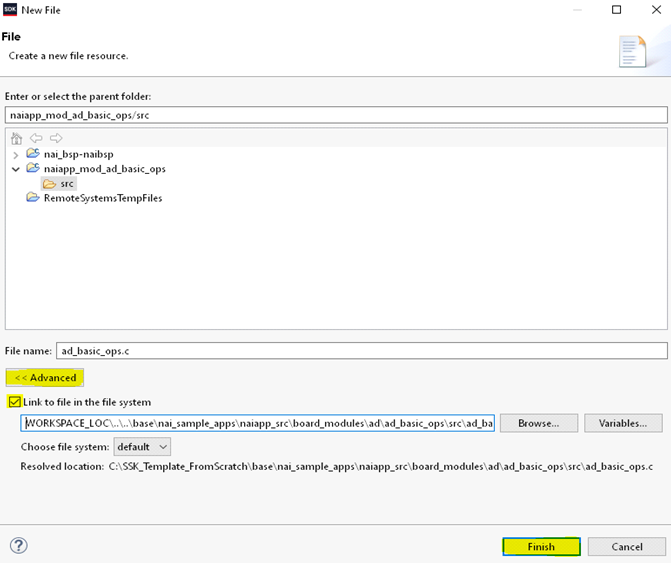Viewport: 671px width, 563px height.
Task: Open the Choose file system dropdown
Action: pyautogui.click(x=142, y=446)
